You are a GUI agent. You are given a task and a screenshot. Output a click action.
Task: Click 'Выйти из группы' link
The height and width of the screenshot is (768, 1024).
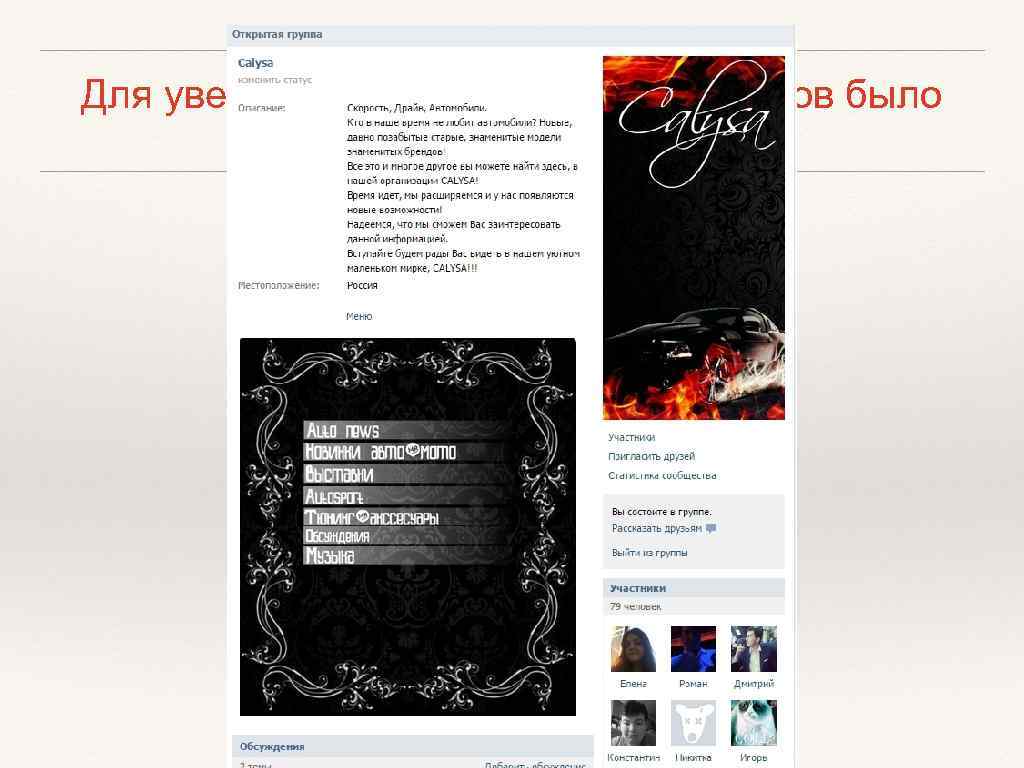pos(649,552)
